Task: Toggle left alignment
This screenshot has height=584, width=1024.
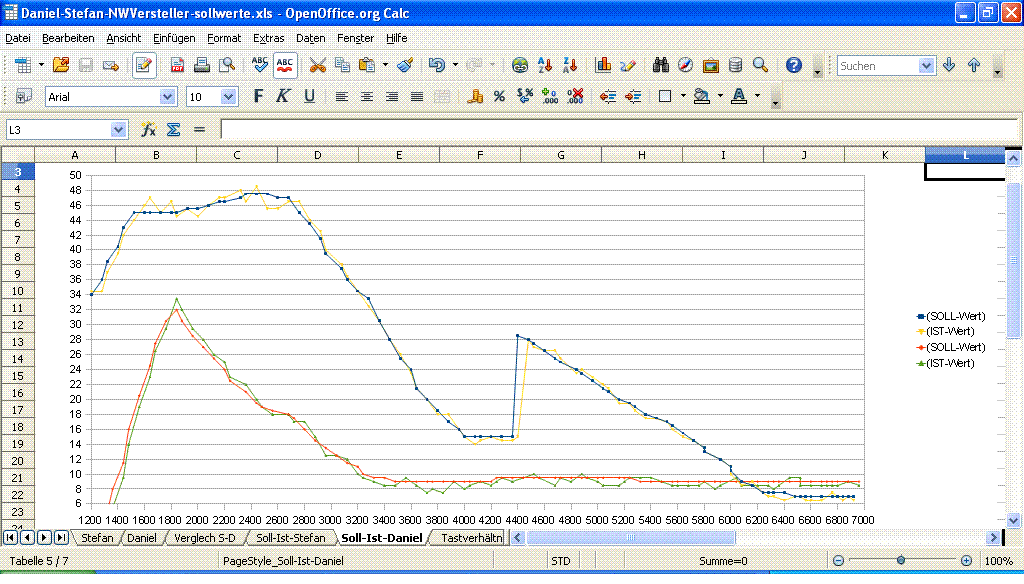Action: coord(342,97)
